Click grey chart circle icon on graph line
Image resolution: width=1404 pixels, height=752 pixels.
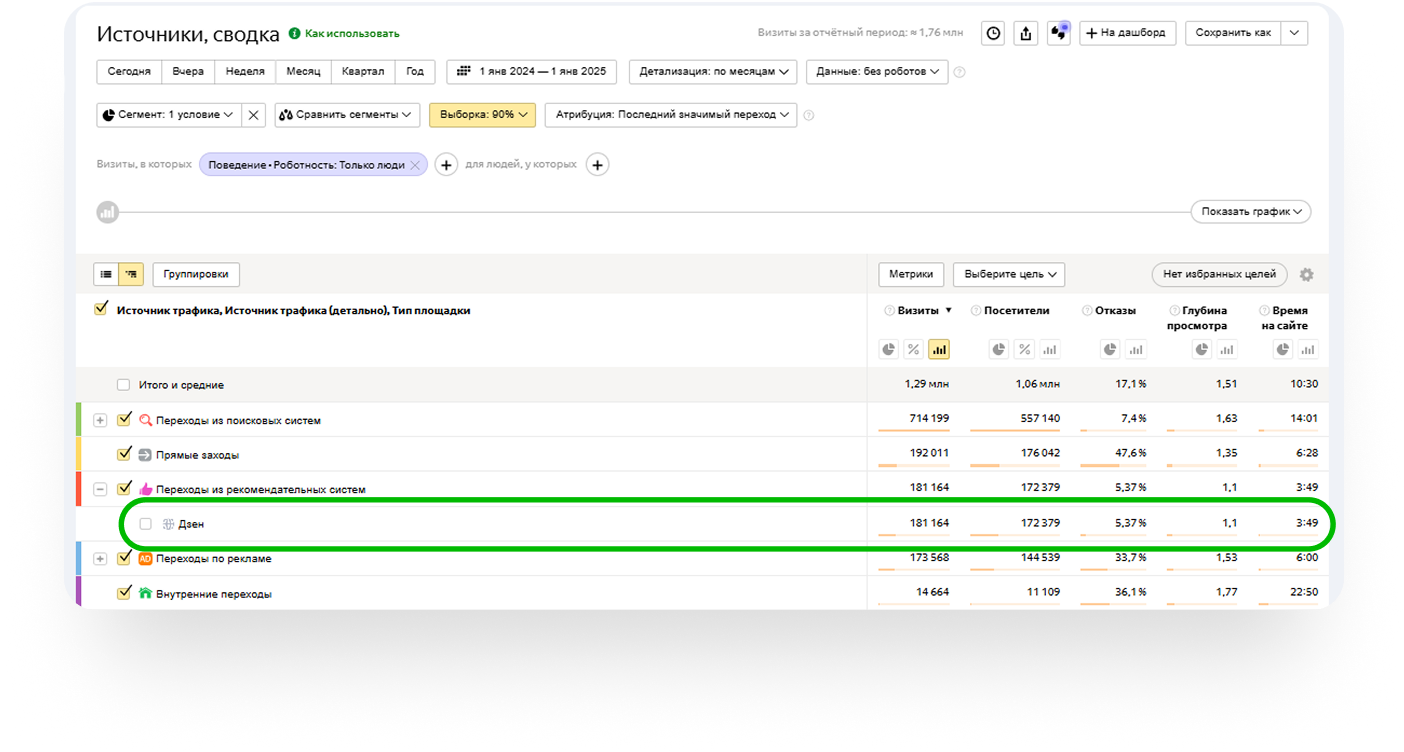click(x=107, y=212)
